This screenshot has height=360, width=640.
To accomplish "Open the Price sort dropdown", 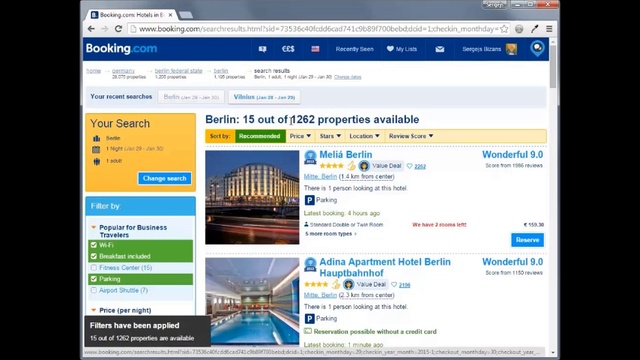I will coord(300,136).
